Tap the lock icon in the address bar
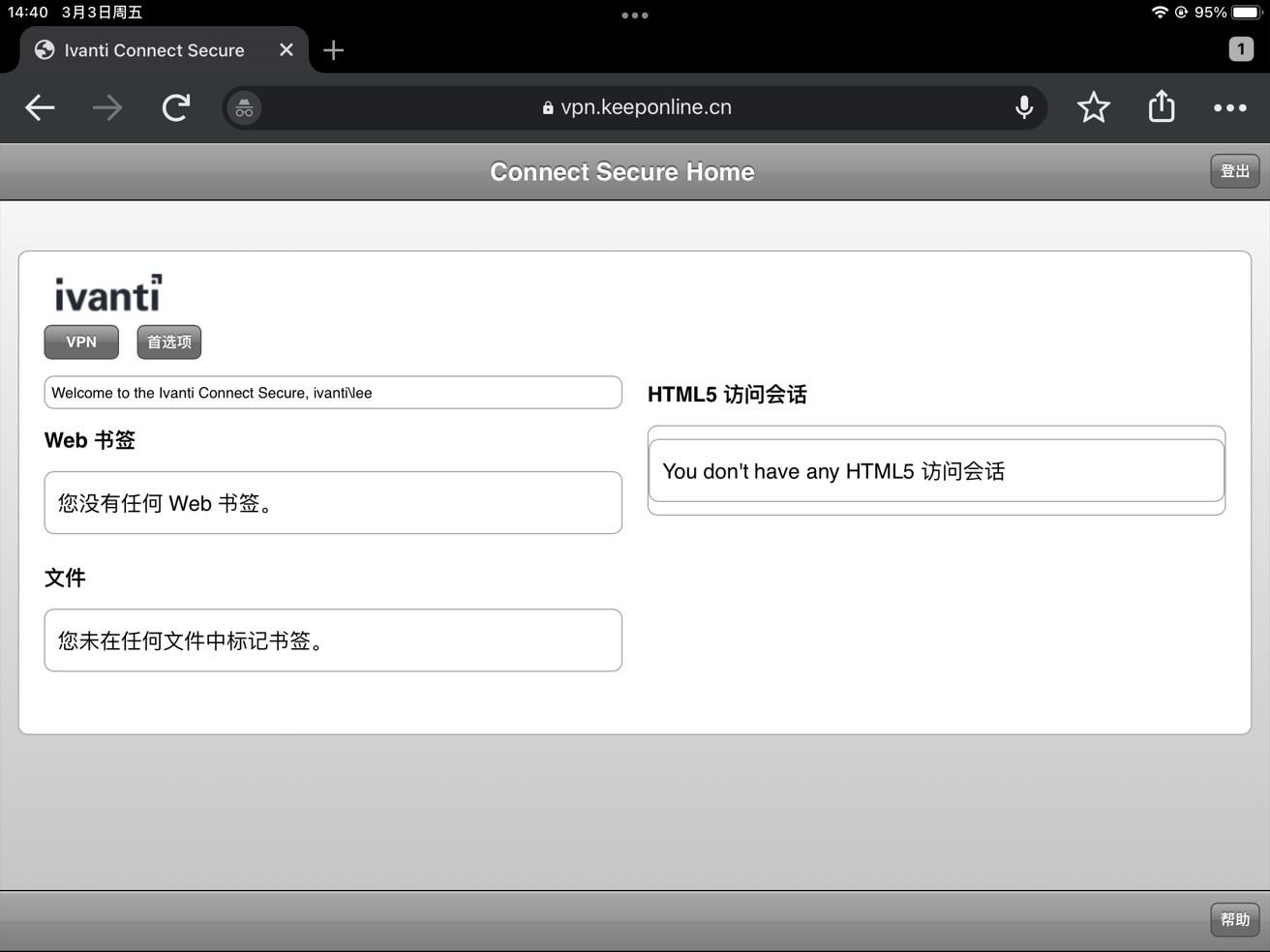1270x952 pixels. (x=546, y=107)
